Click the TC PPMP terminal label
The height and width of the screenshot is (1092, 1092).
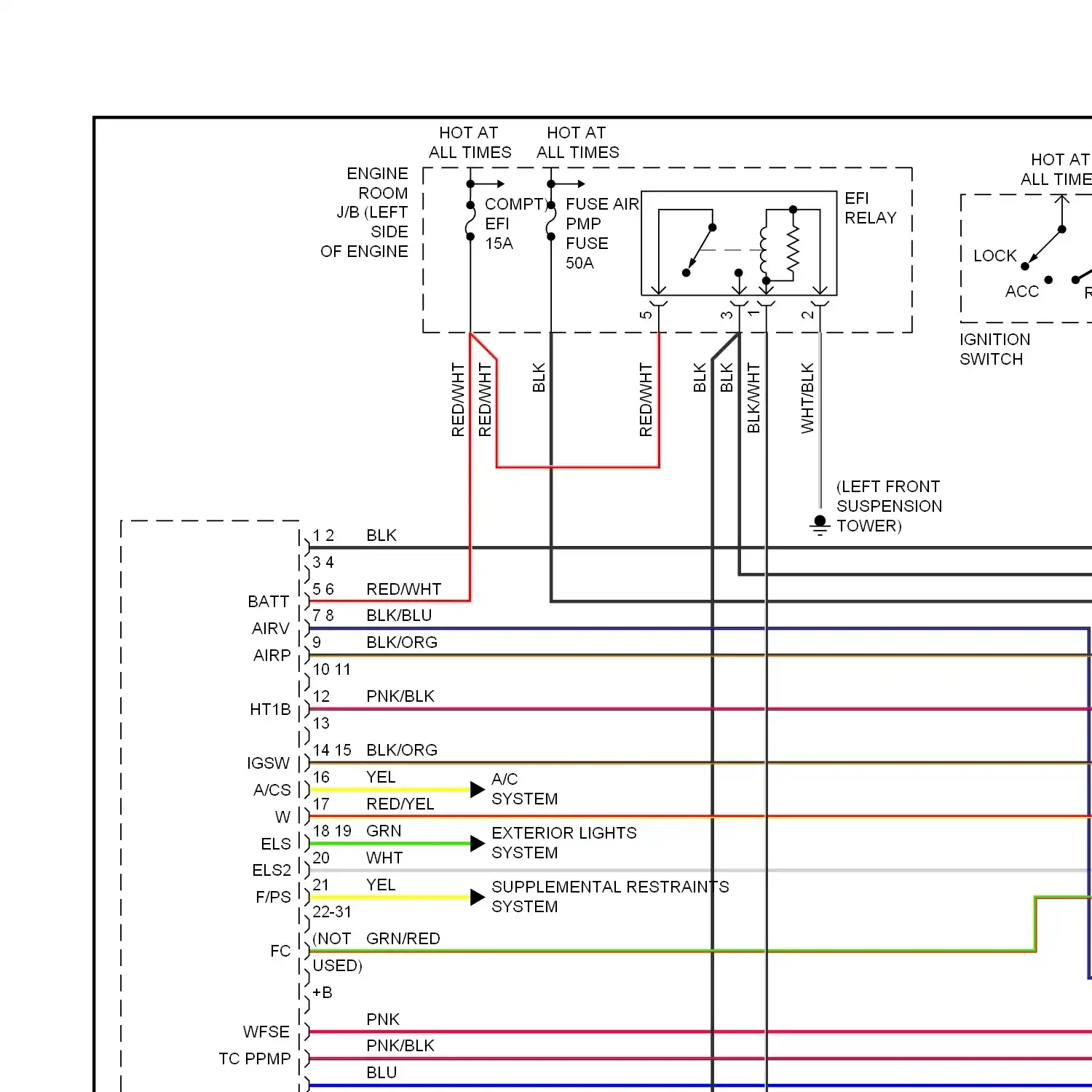coord(255,1059)
